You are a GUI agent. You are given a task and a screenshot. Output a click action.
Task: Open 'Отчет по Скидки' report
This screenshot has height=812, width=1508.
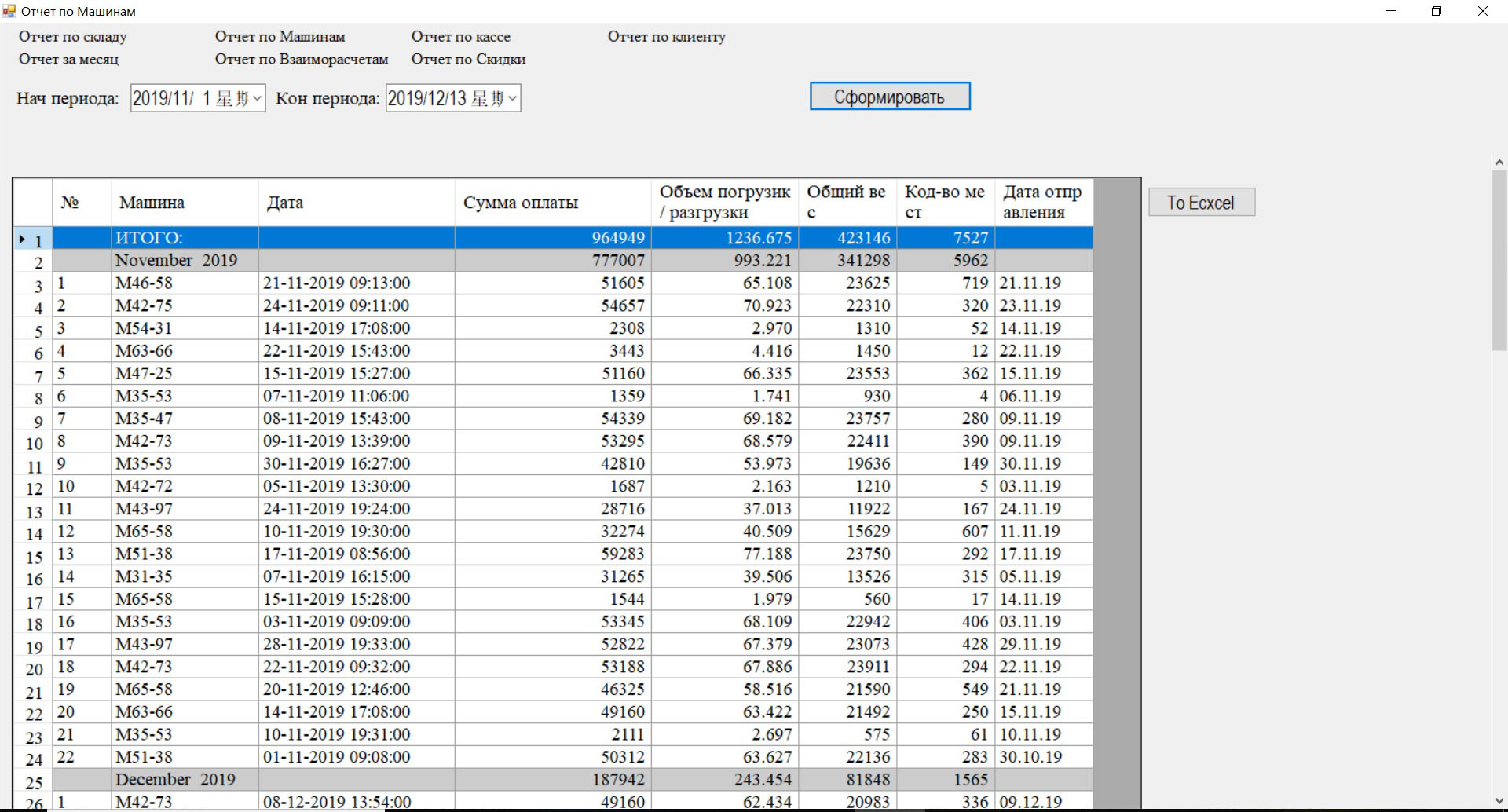coord(468,60)
